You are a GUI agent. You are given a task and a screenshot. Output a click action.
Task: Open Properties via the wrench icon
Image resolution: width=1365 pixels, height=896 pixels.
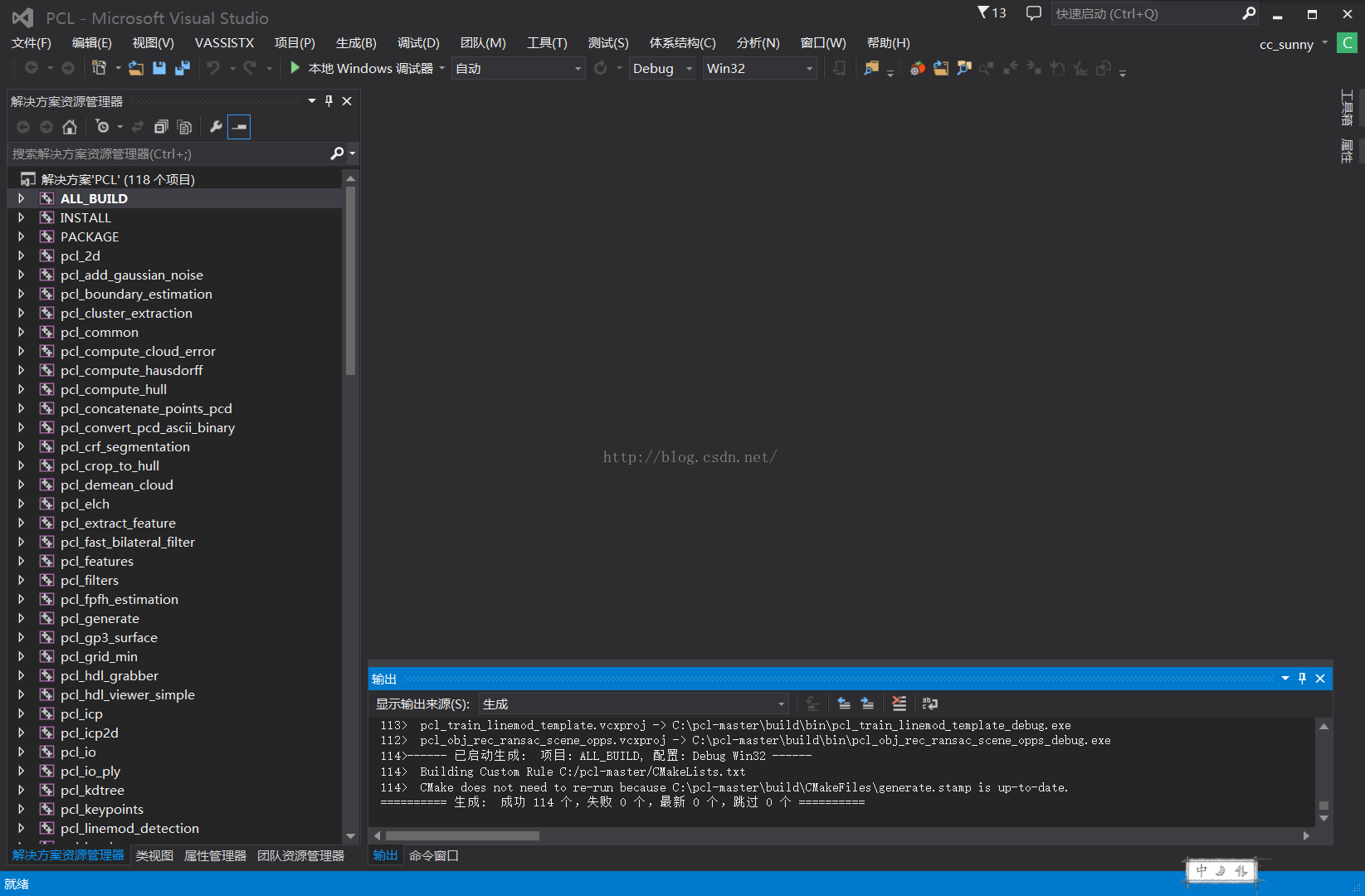tap(216, 127)
